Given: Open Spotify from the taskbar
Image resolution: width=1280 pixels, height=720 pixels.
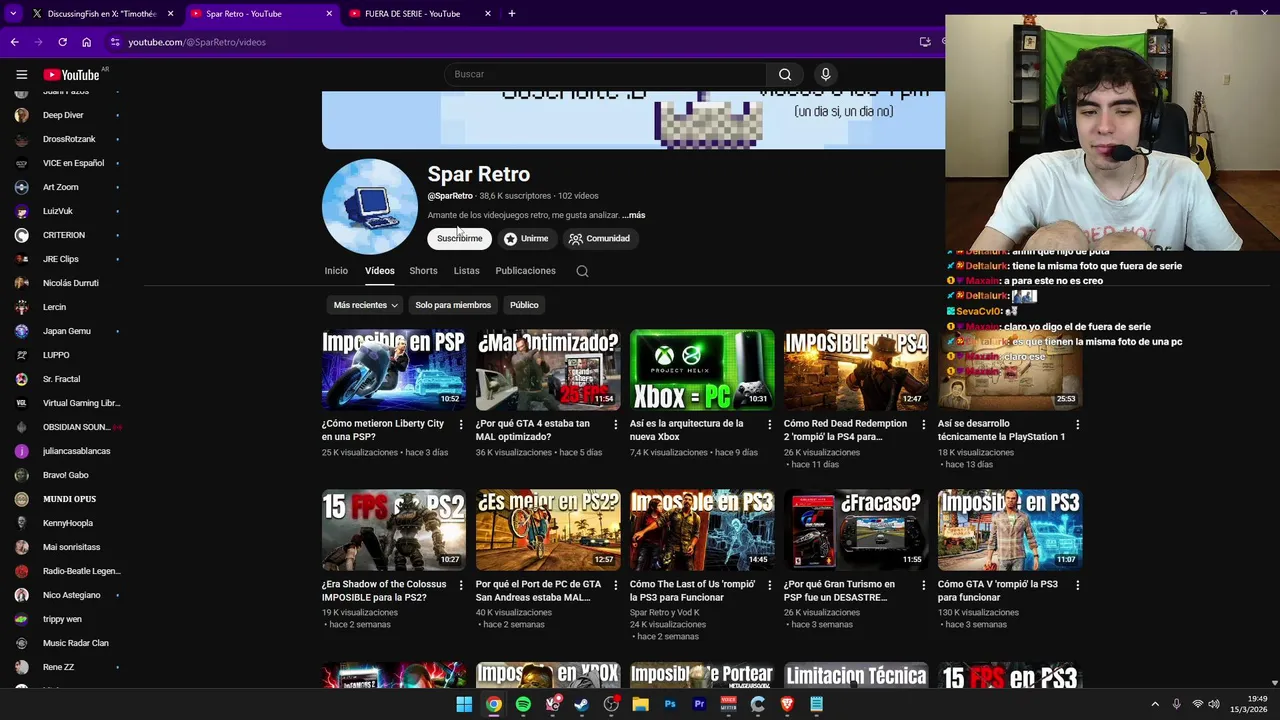Looking at the screenshot, I should point(523,704).
